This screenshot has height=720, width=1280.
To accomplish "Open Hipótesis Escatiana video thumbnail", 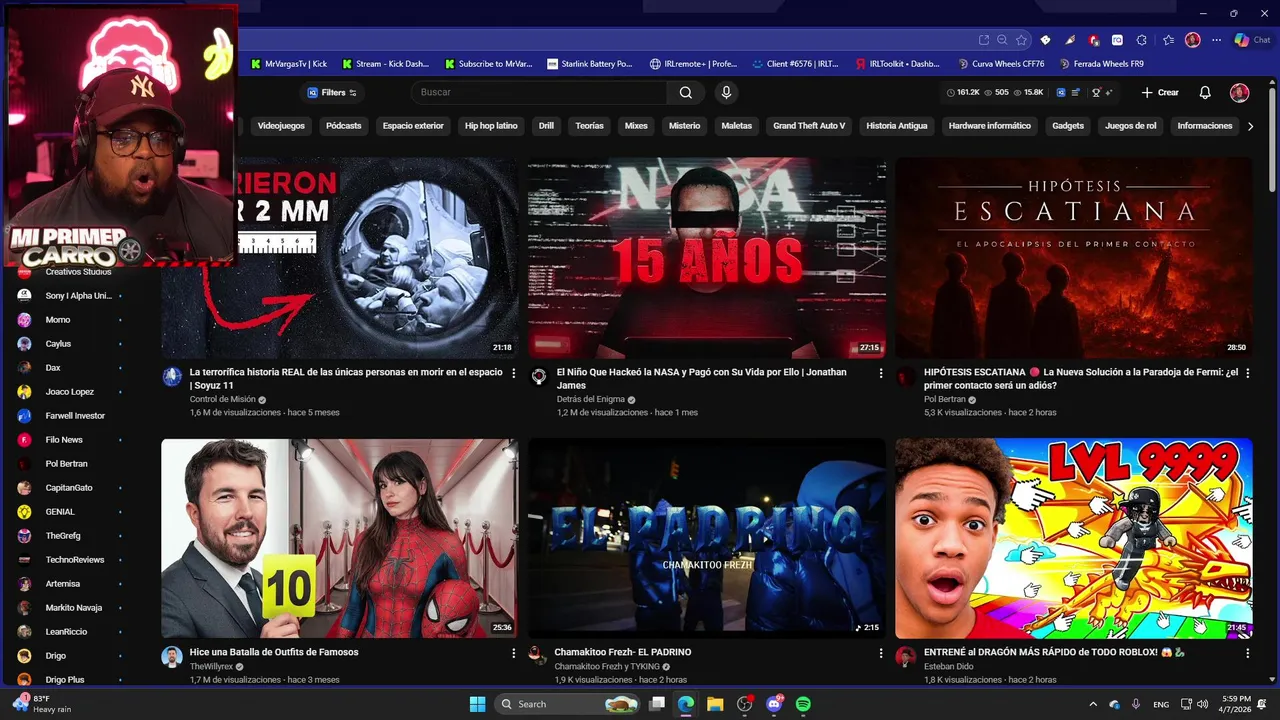I will click(x=1073, y=257).
